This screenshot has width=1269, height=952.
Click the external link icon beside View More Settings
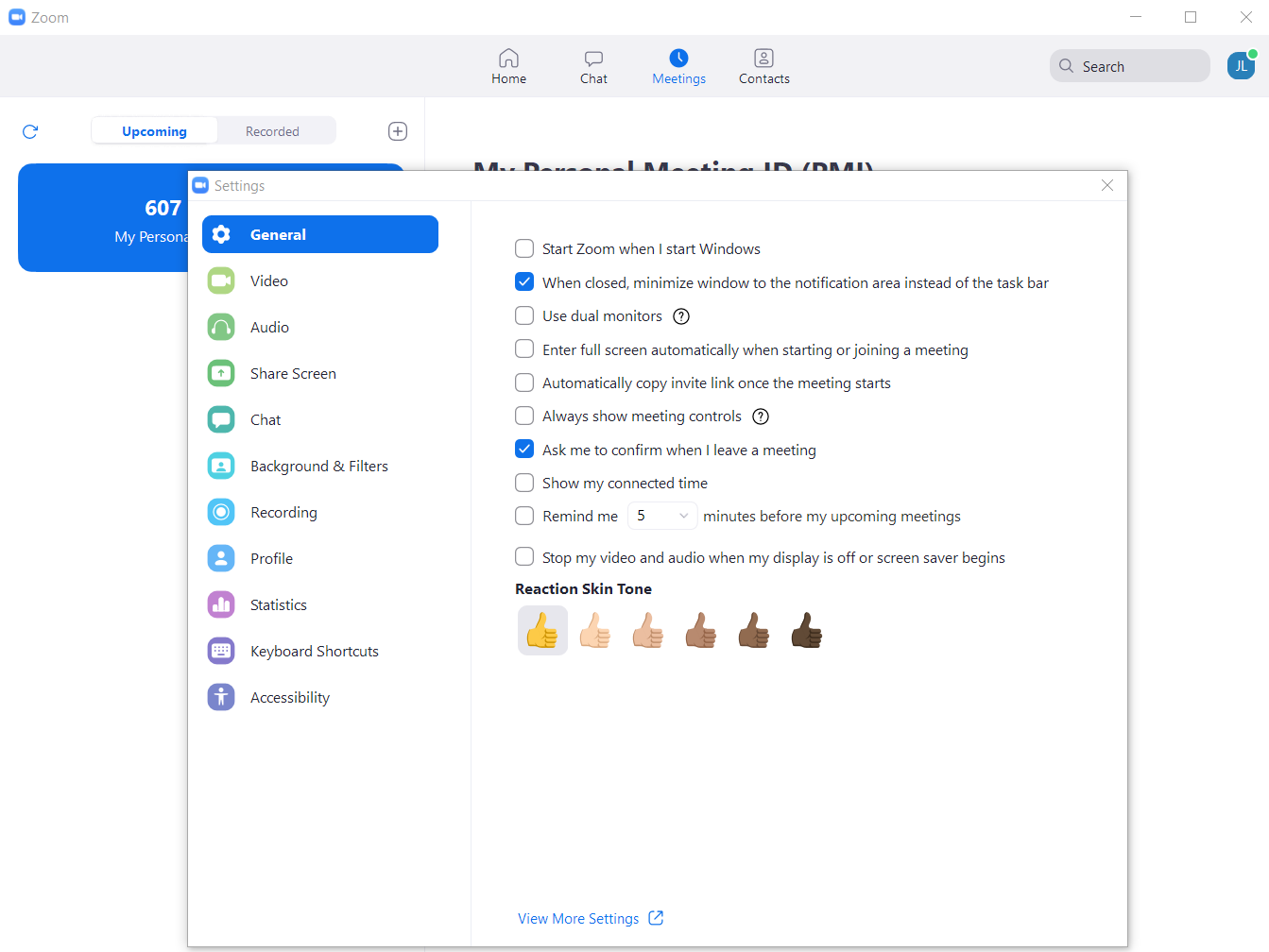click(x=656, y=918)
